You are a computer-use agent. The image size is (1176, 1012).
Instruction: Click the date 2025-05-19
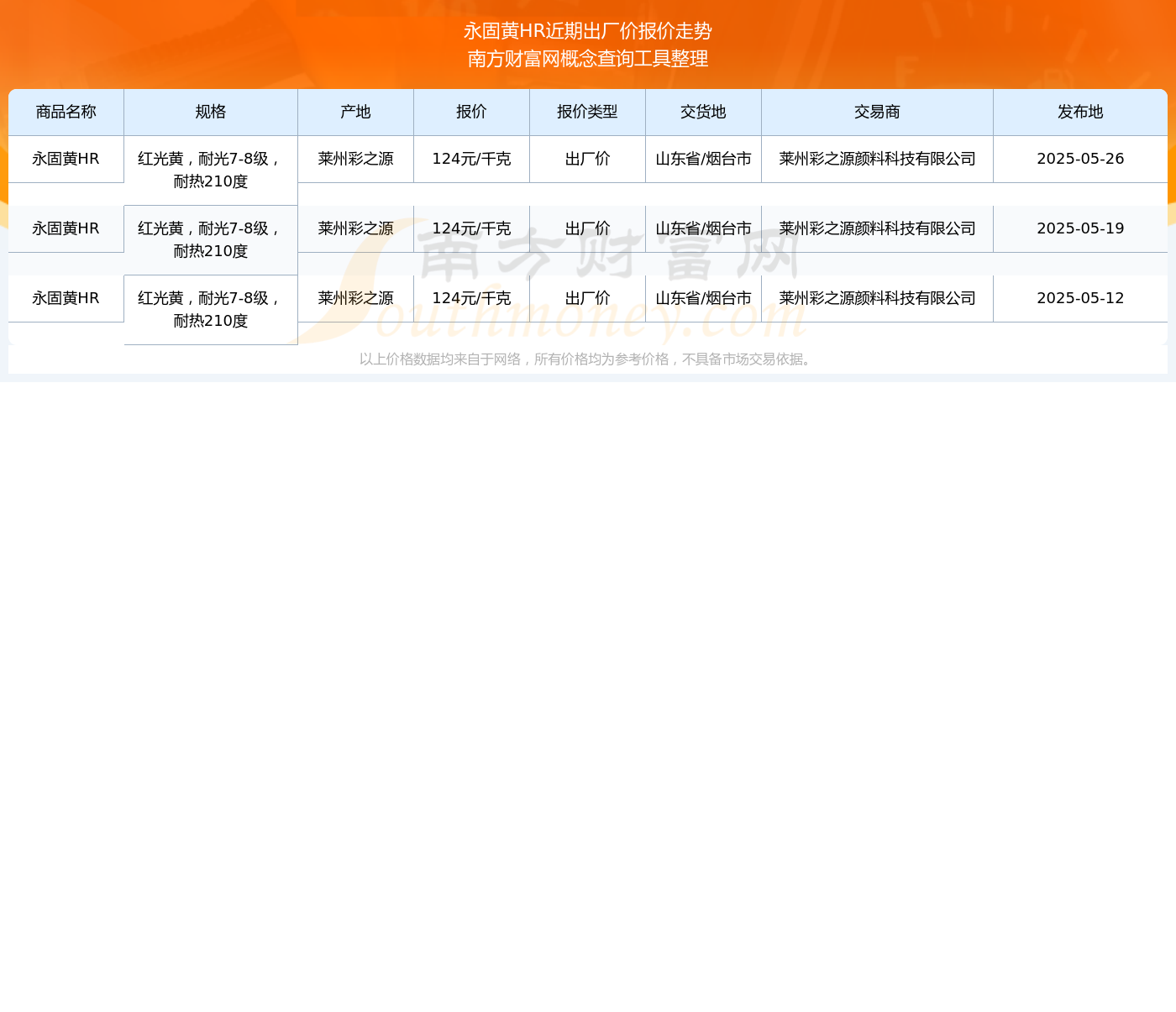point(1080,228)
